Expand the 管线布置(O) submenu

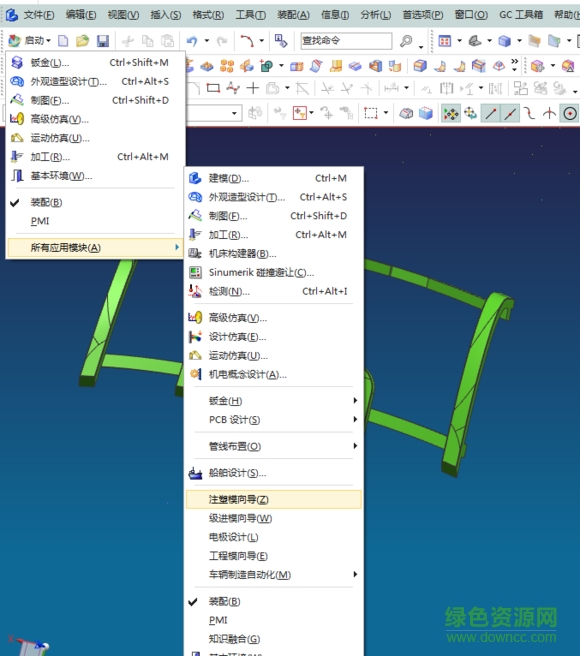point(274,446)
